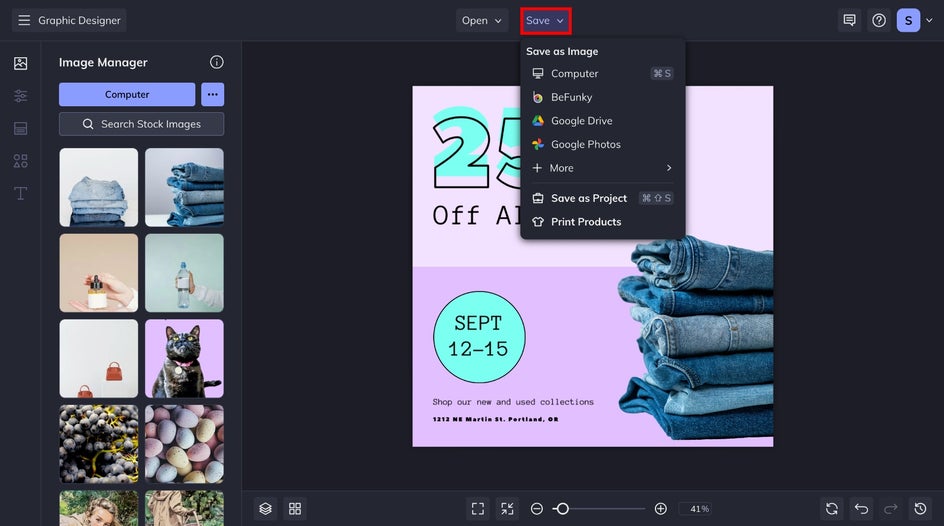Viewport: 944px width, 526px height.
Task: Select the SEPT 12–15 circle on canvas
Action: 479,337
